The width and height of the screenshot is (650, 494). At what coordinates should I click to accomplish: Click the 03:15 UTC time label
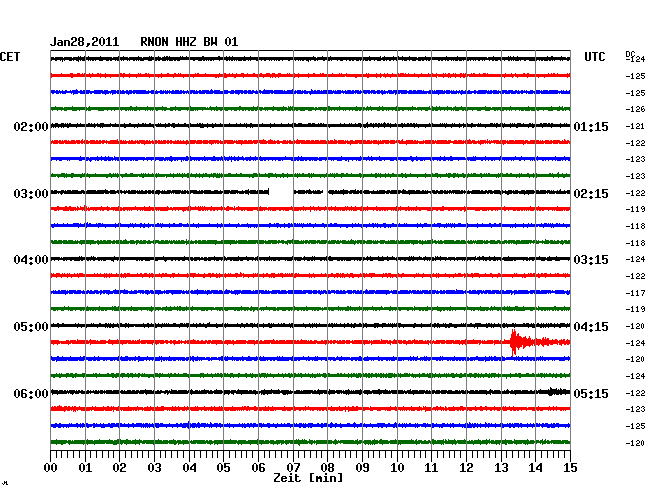coord(591,260)
